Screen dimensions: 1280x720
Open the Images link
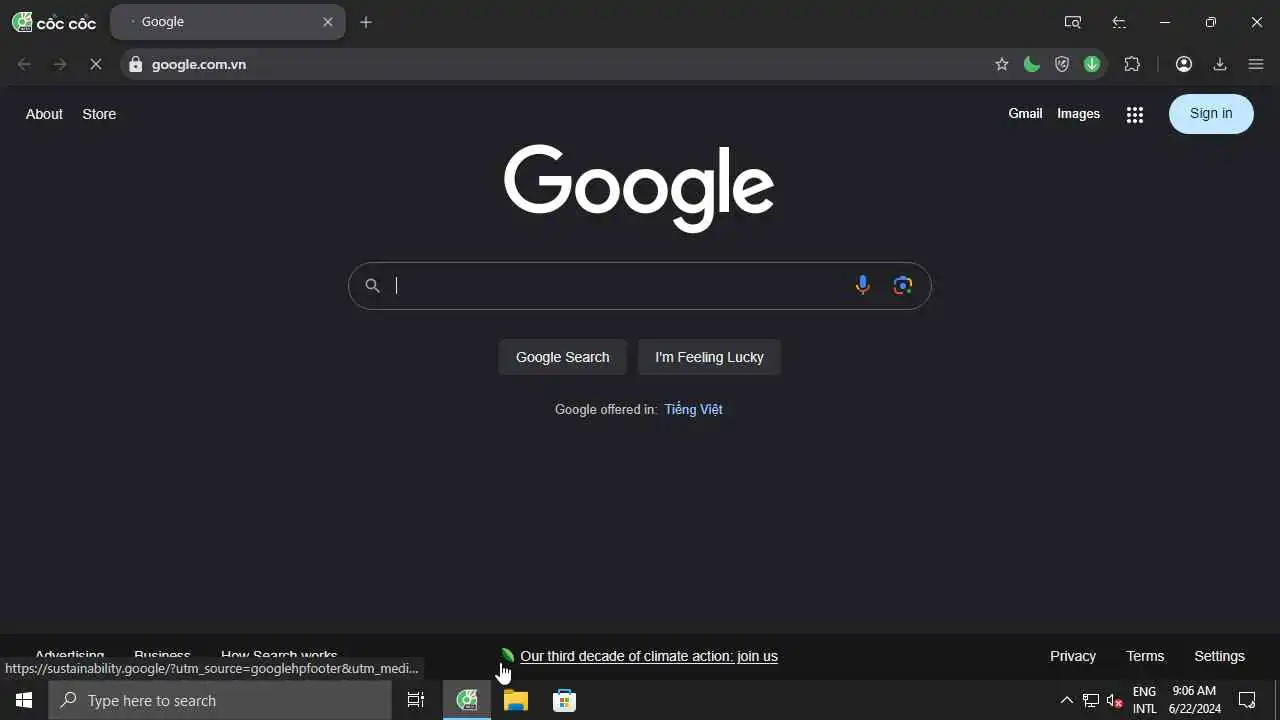1078,114
